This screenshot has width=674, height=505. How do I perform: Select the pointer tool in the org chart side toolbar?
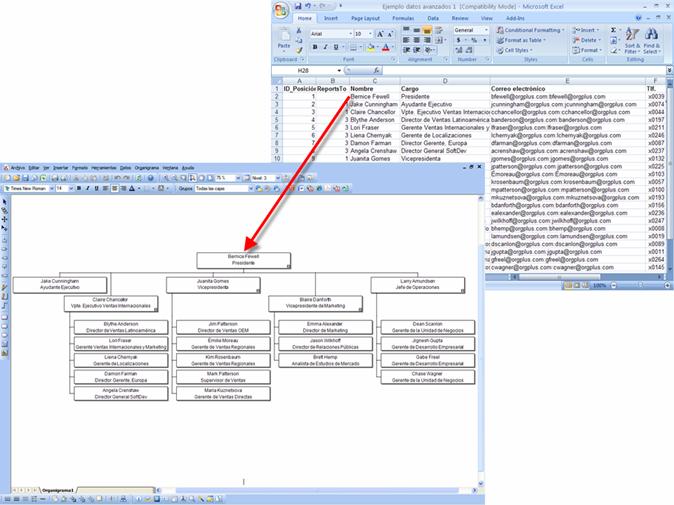4,202
